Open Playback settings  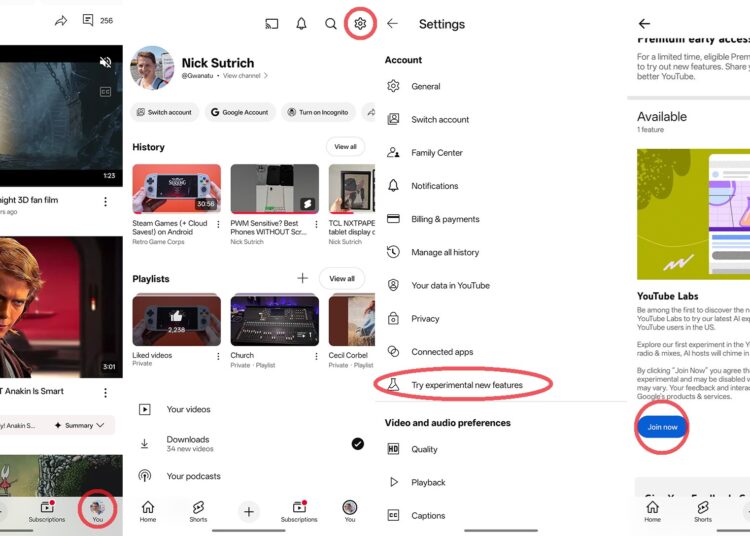coord(501,482)
